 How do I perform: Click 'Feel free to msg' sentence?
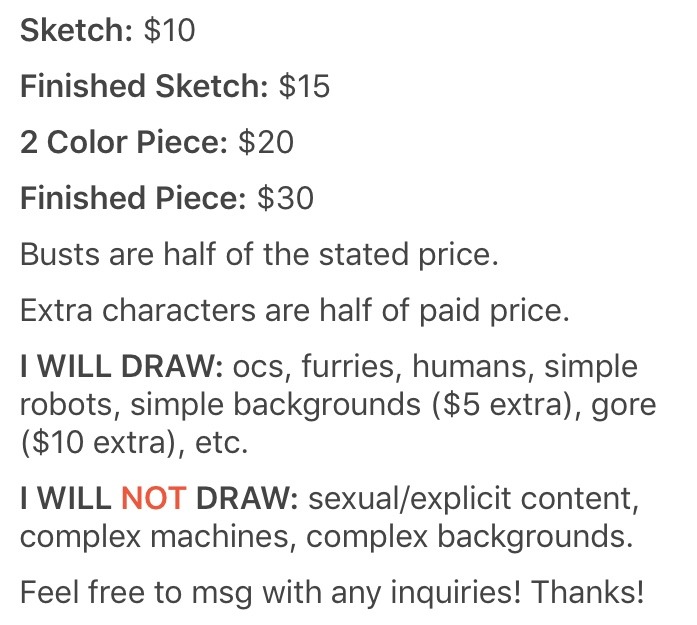(136, 593)
